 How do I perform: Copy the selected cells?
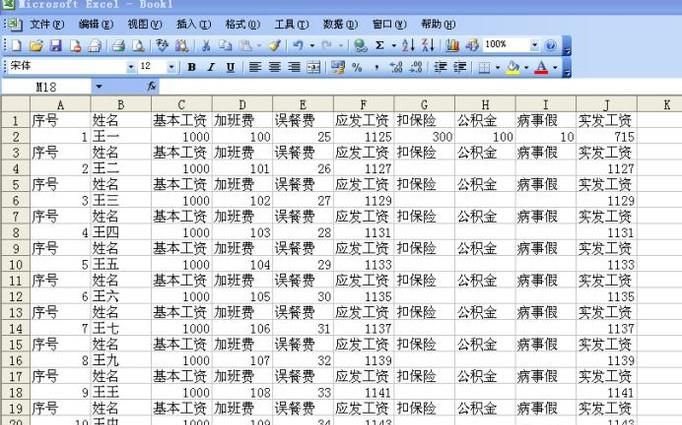(225, 45)
